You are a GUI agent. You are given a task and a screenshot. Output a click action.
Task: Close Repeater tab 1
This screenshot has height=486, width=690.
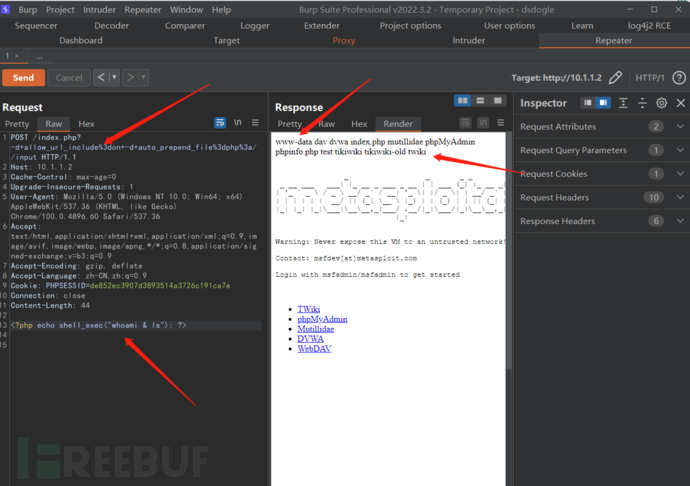(17, 56)
